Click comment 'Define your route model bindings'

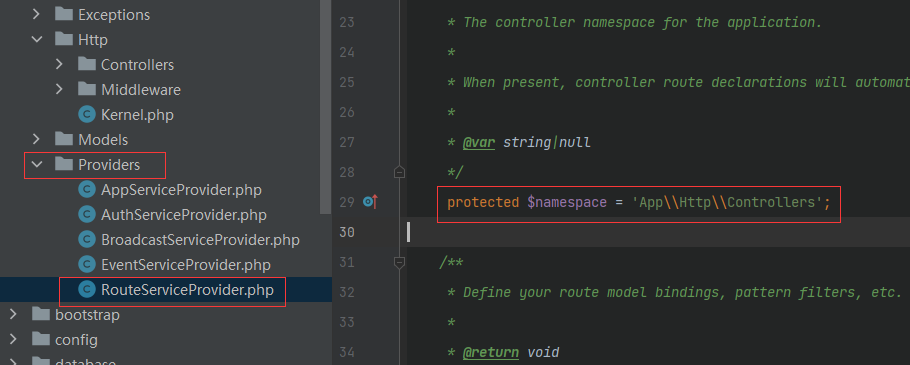591,292
